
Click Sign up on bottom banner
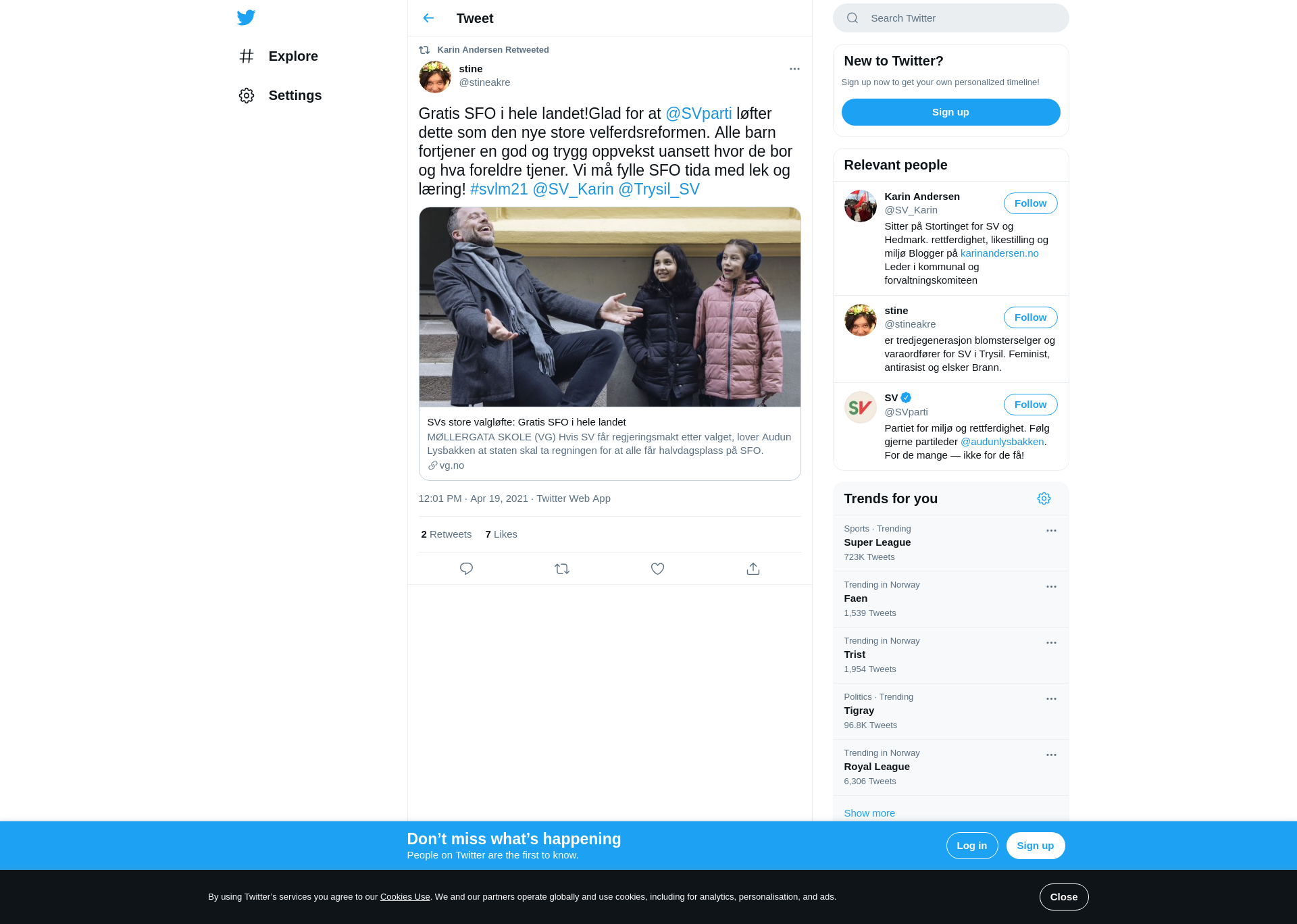tap(1036, 846)
